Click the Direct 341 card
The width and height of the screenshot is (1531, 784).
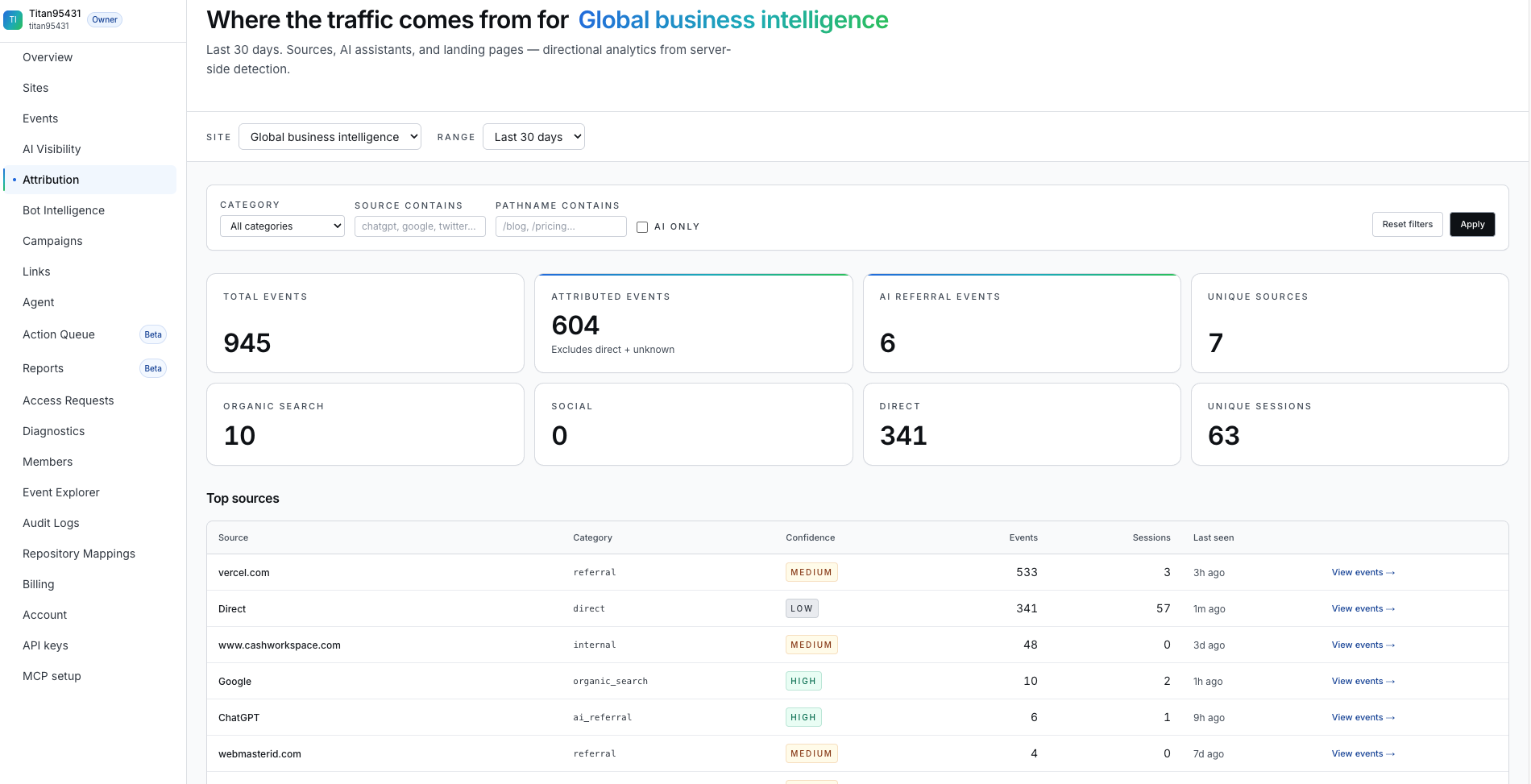(1022, 425)
